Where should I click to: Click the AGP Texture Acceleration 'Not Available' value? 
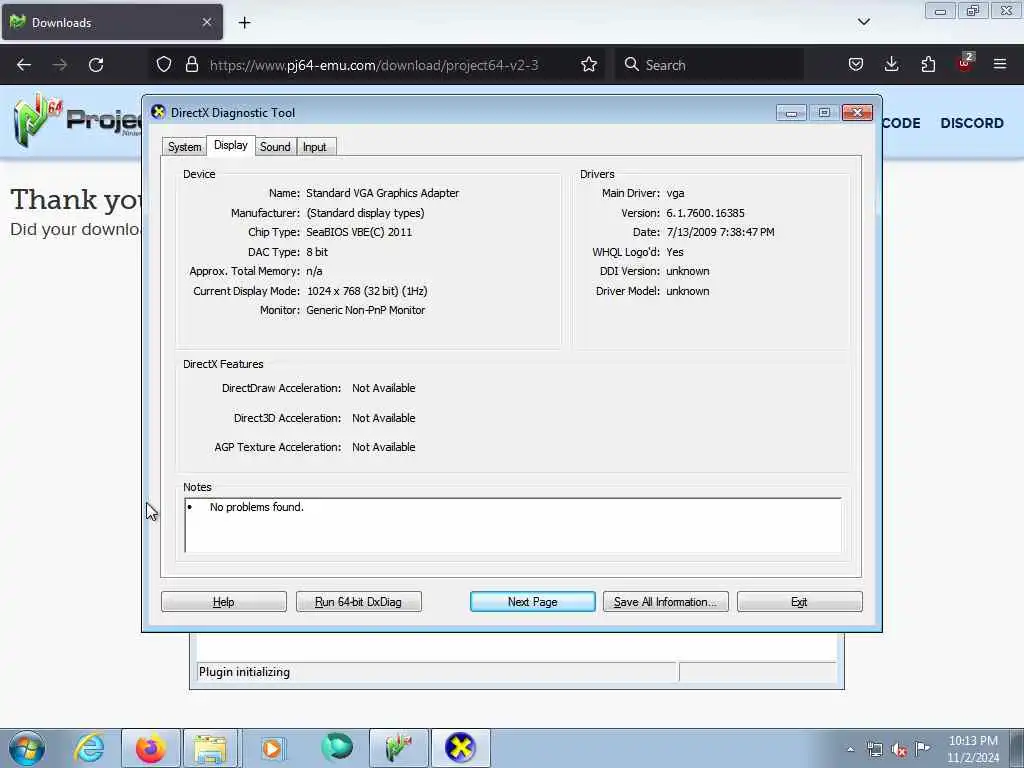tap(383, 447)
